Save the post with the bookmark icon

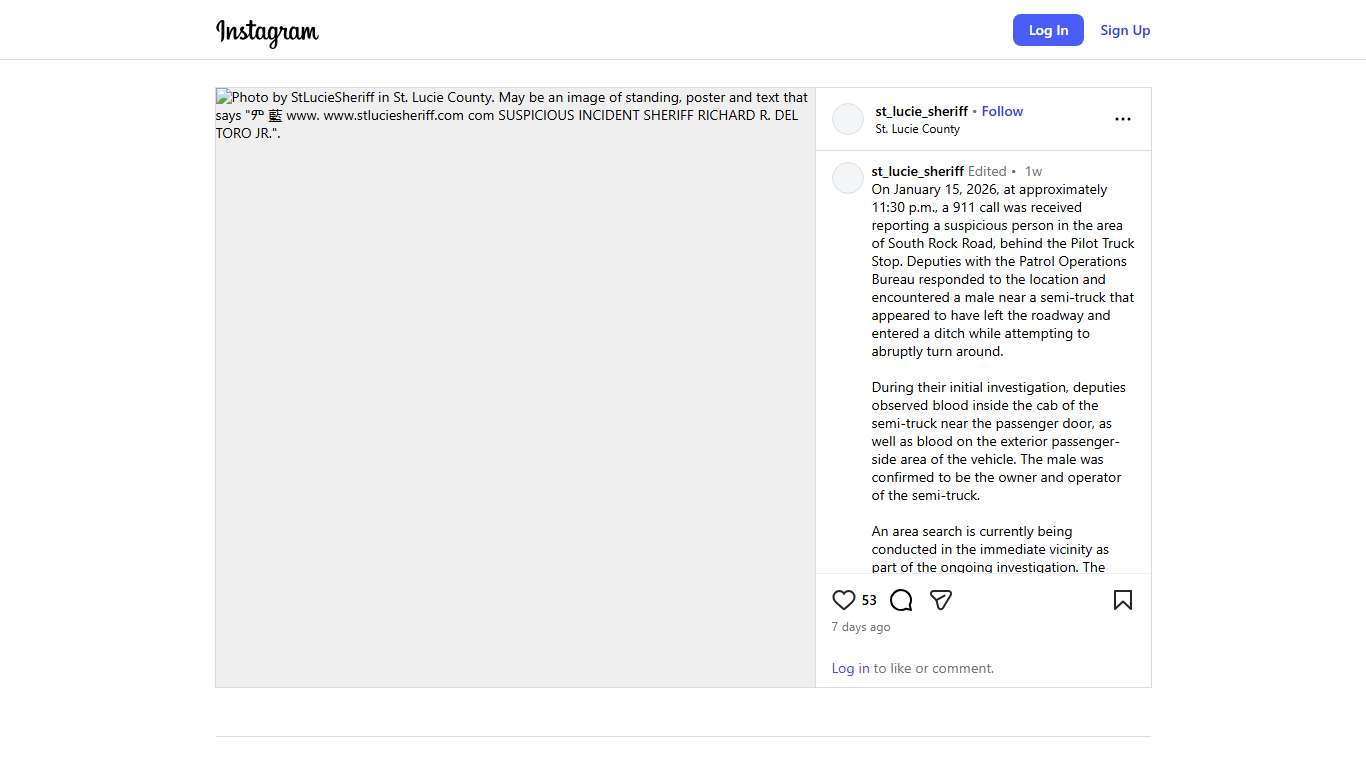(x=1123, y=600)
